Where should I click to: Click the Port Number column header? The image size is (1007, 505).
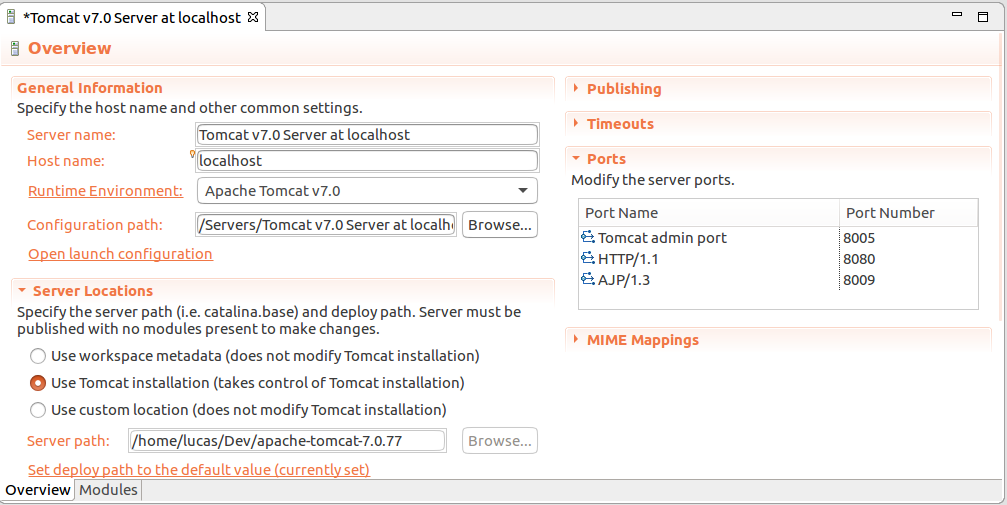click(909, 213)
